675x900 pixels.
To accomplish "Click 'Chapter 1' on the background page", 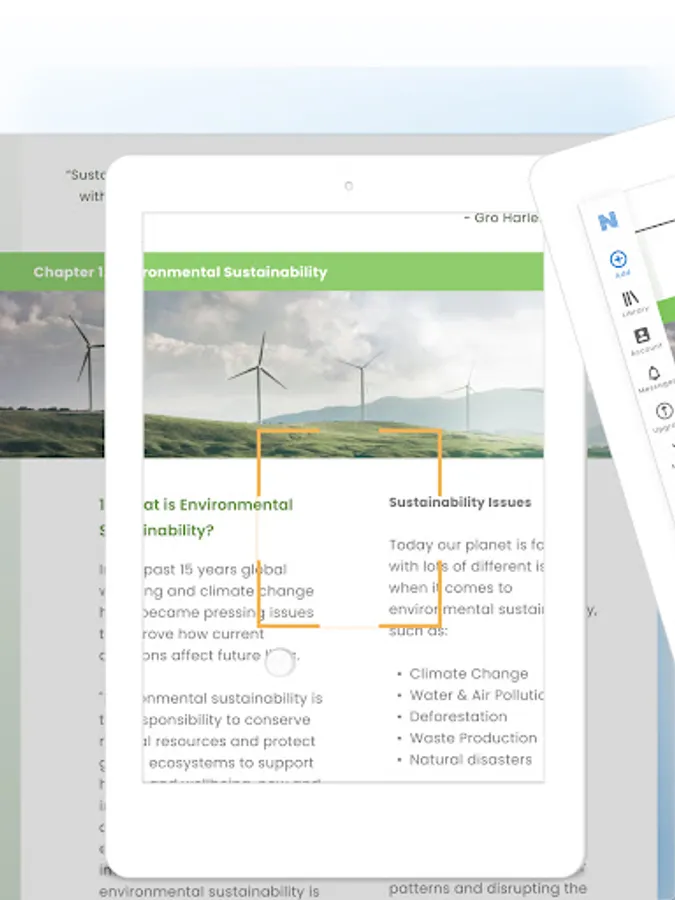I will 67,272.
